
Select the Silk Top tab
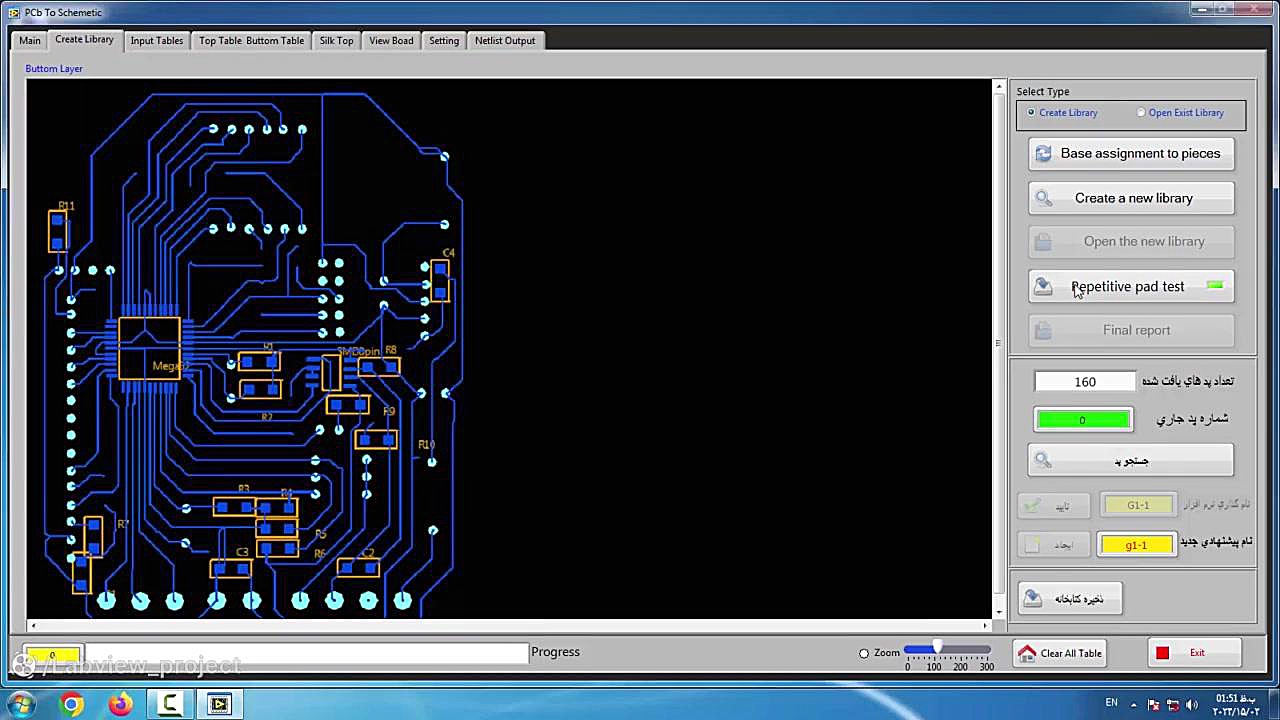pyautogui.click(x=336, y=41)
